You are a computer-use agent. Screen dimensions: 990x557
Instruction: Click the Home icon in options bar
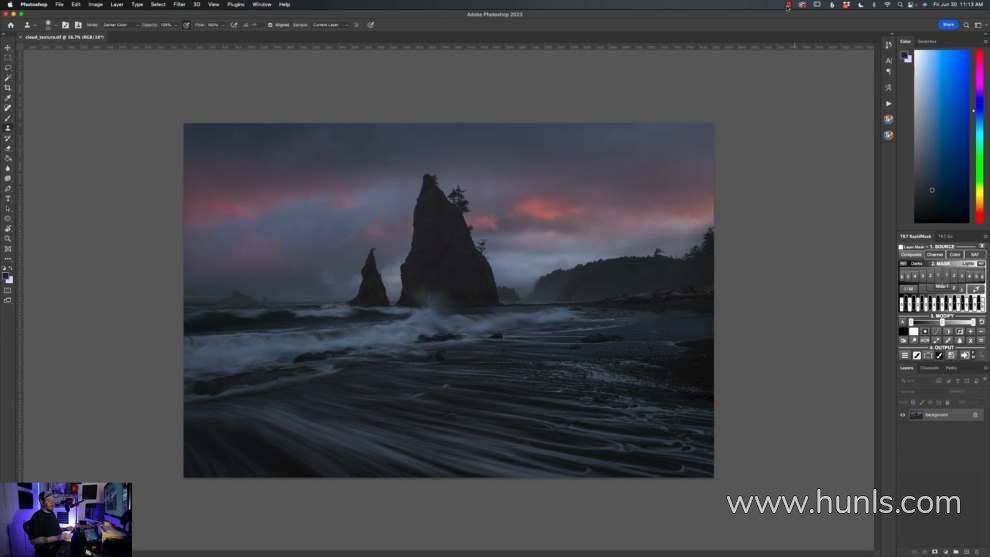(x=11, y=24)
